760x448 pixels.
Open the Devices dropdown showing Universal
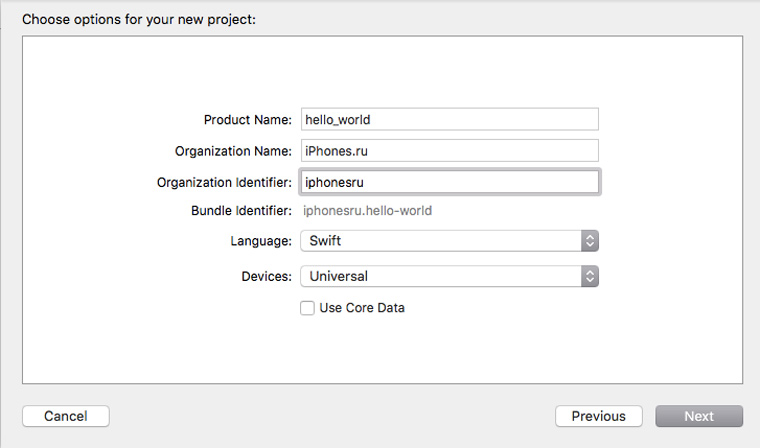[x=449, y=276]
